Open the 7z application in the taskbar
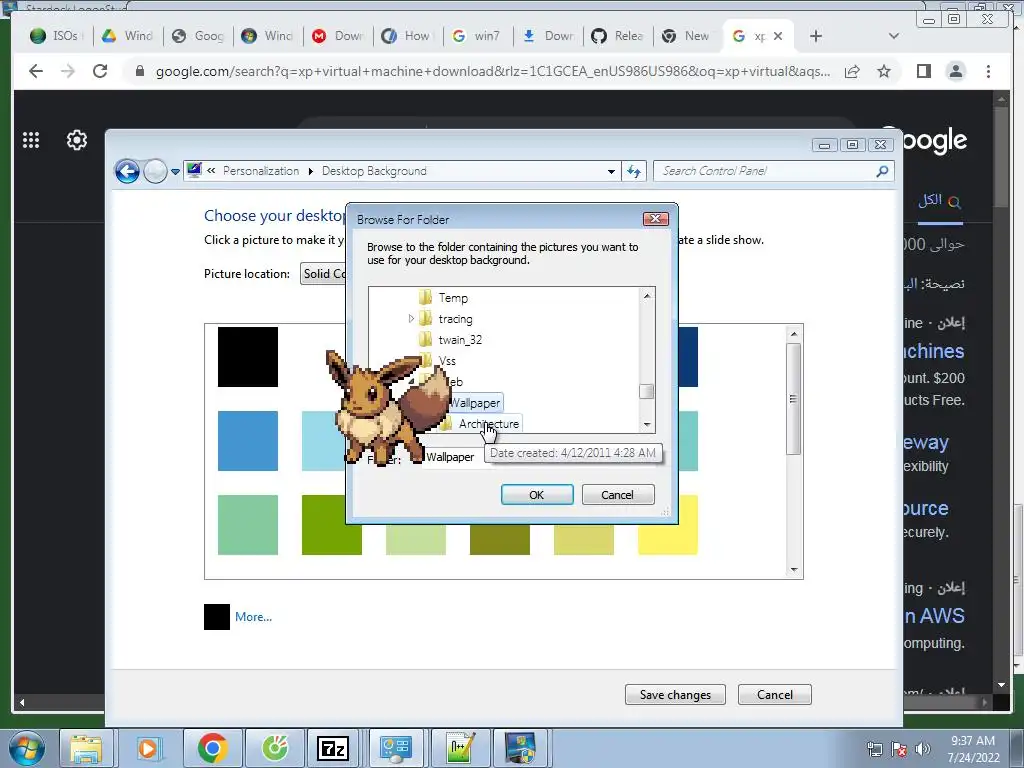 (333, 748)
